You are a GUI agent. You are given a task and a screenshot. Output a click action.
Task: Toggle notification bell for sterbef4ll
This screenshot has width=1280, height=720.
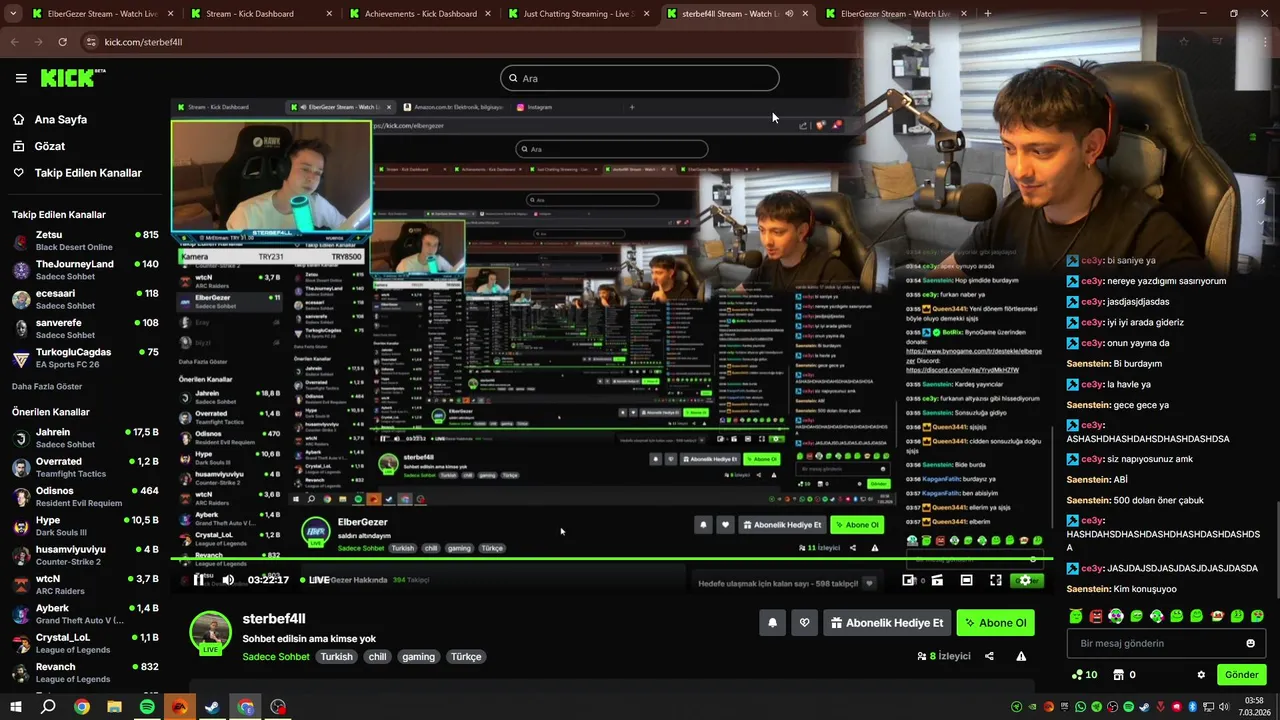pos(772,623)
